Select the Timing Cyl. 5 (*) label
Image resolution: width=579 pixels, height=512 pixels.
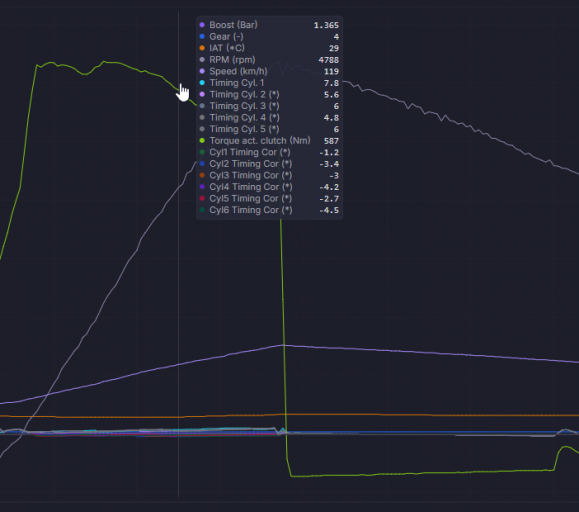click(x=244, y=129)
